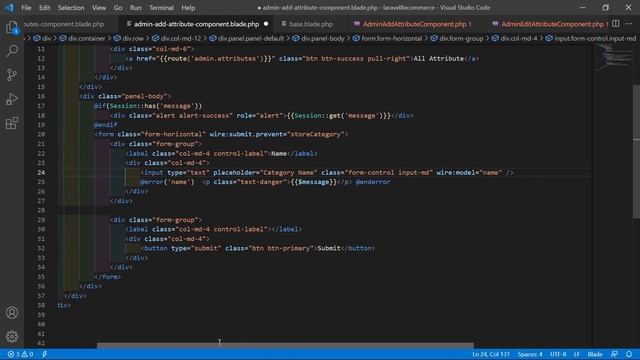This screenshot has width=640, height=360.
Task: Open the Manage gear icon
Action: coord(12,336)
